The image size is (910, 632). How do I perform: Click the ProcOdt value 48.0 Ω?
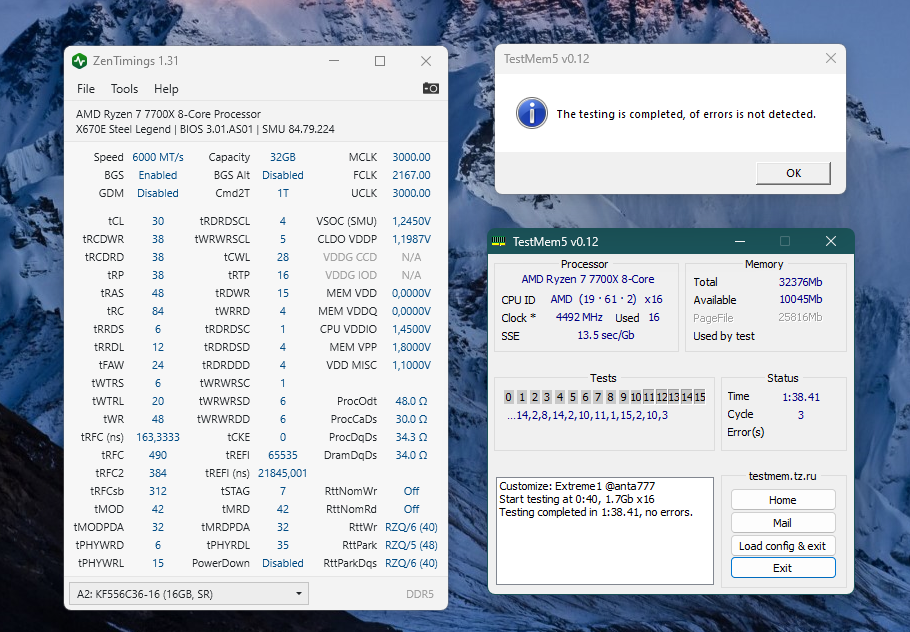[411, 401]
